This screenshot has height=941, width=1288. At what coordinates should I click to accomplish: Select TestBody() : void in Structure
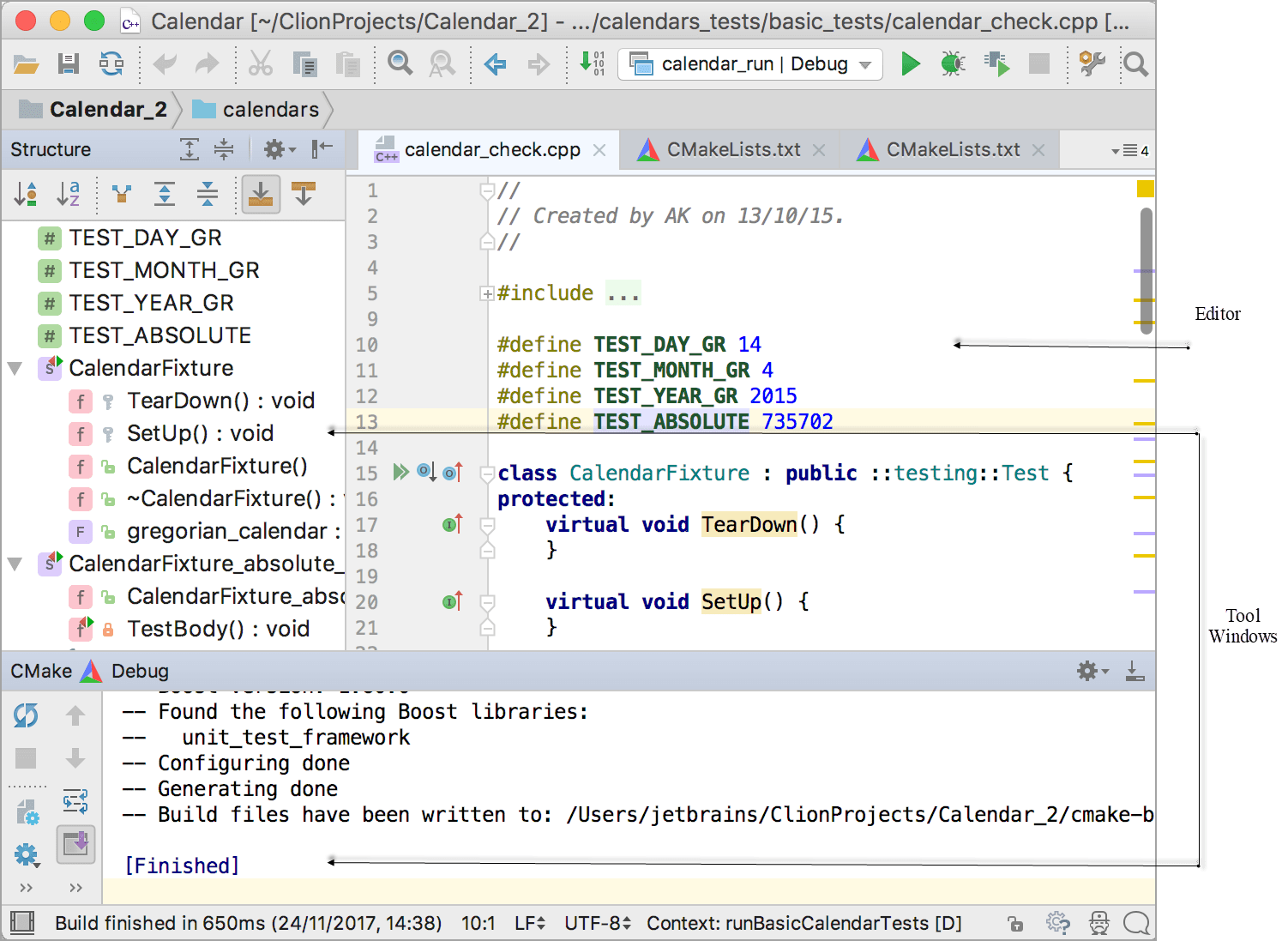point(190,629)
